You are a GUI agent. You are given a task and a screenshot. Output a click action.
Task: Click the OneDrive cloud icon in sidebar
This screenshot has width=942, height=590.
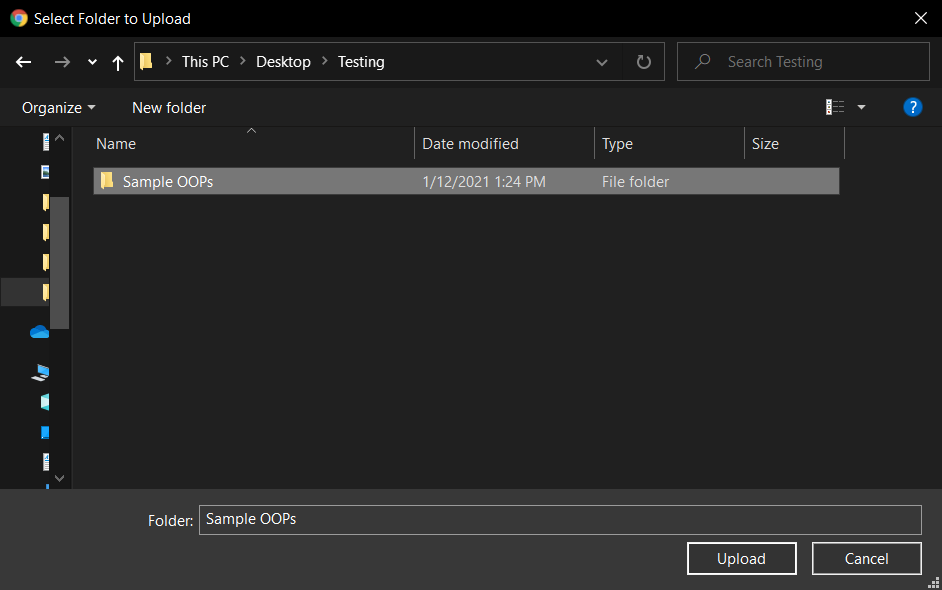(40, 332)
